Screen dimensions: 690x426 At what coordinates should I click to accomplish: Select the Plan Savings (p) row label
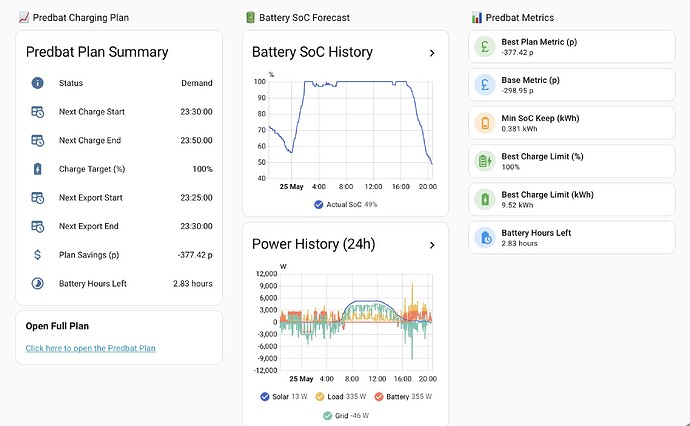89,255
